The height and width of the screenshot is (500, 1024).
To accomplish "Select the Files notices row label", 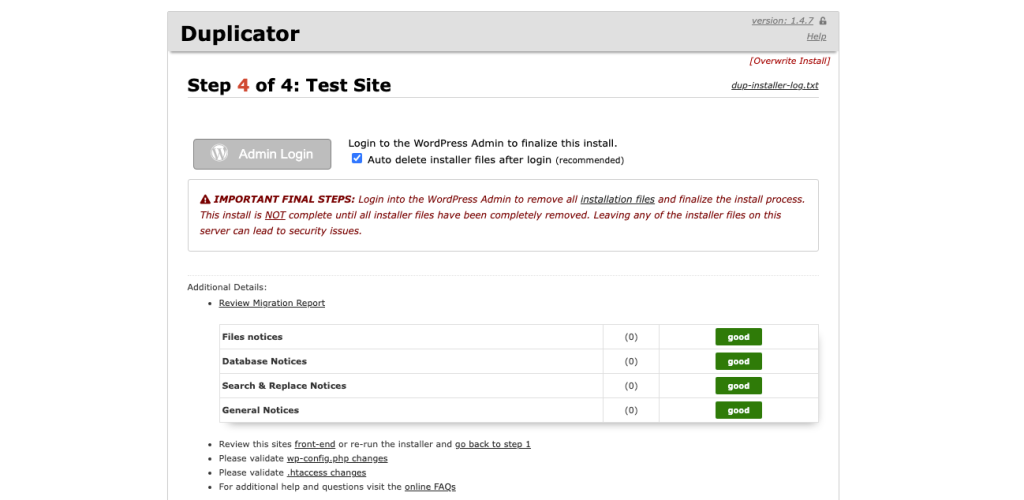I will click(252, 337).
